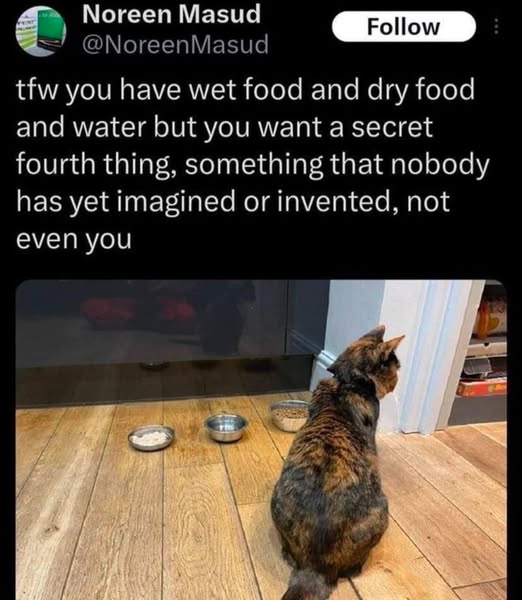The image size is (522, 600).
Task: Open the @NoreenMasud handle link
Action: [175, 44]
